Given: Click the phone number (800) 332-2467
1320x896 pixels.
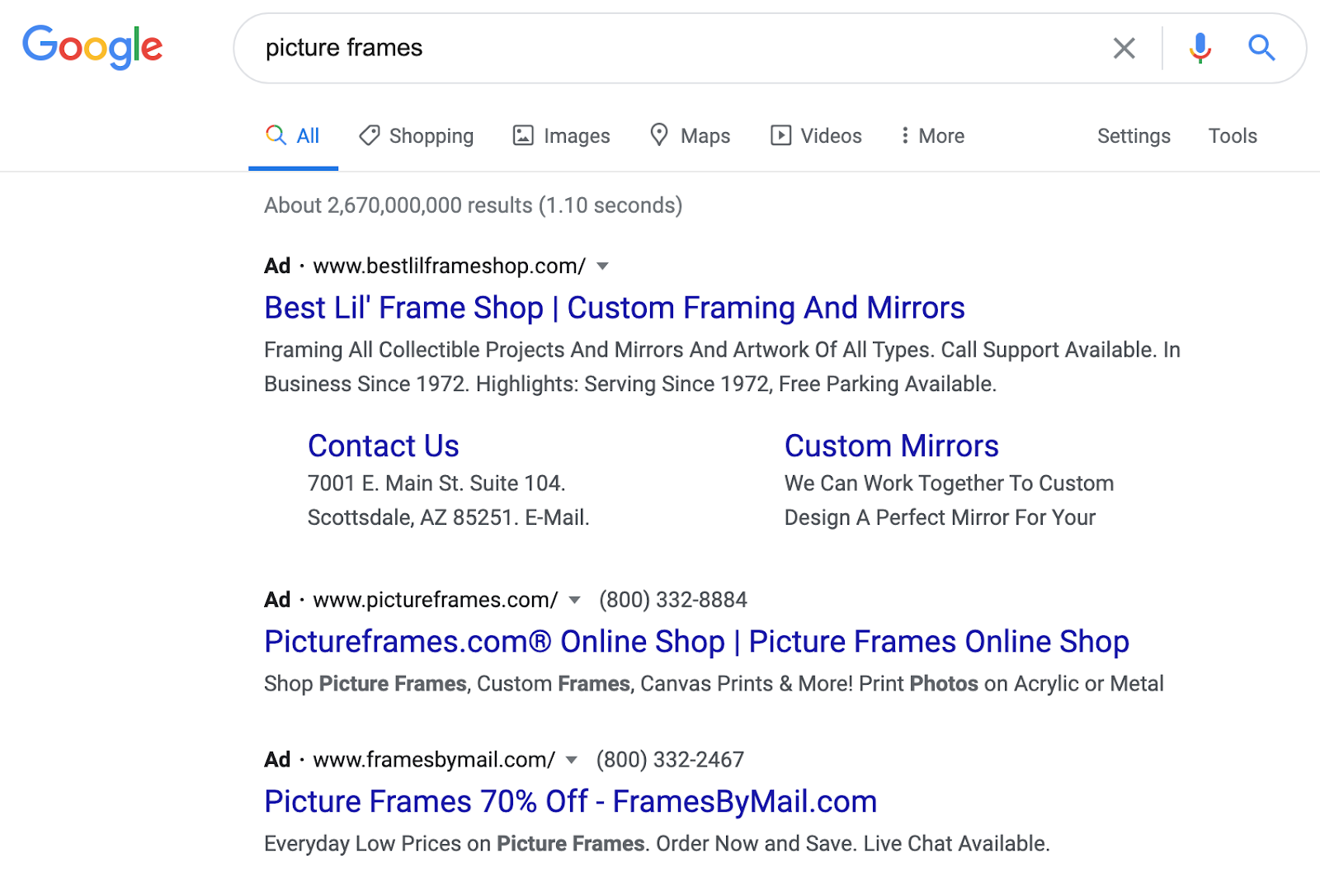Looking at the screenshot, I should [x=670, y=760].
